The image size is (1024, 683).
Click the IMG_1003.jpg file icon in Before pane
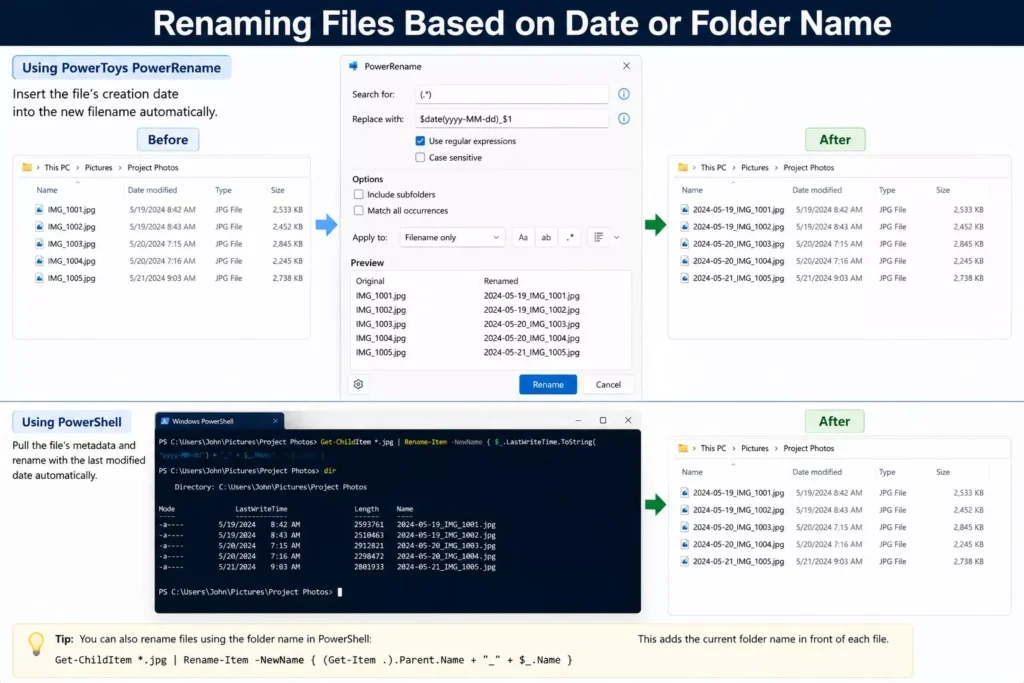pos(39,244)
